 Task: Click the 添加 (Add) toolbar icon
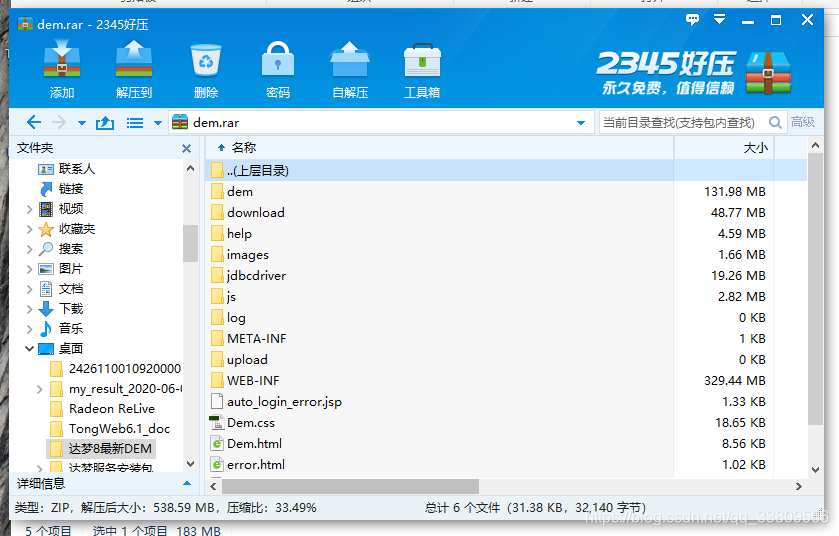62,60
